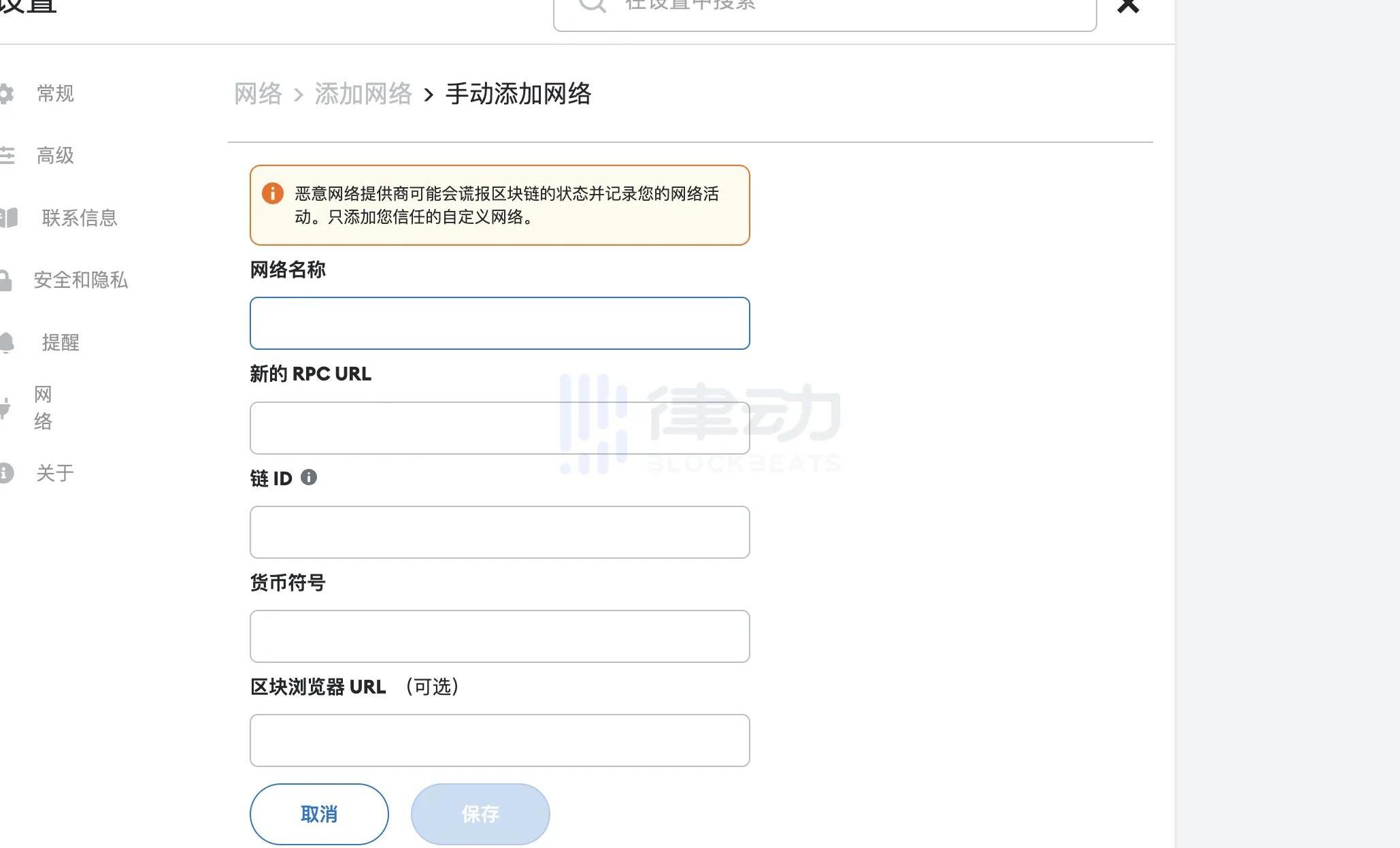Click the search magnifier icon
Screen dimensions: 1400x848
[x=592, y=5]
